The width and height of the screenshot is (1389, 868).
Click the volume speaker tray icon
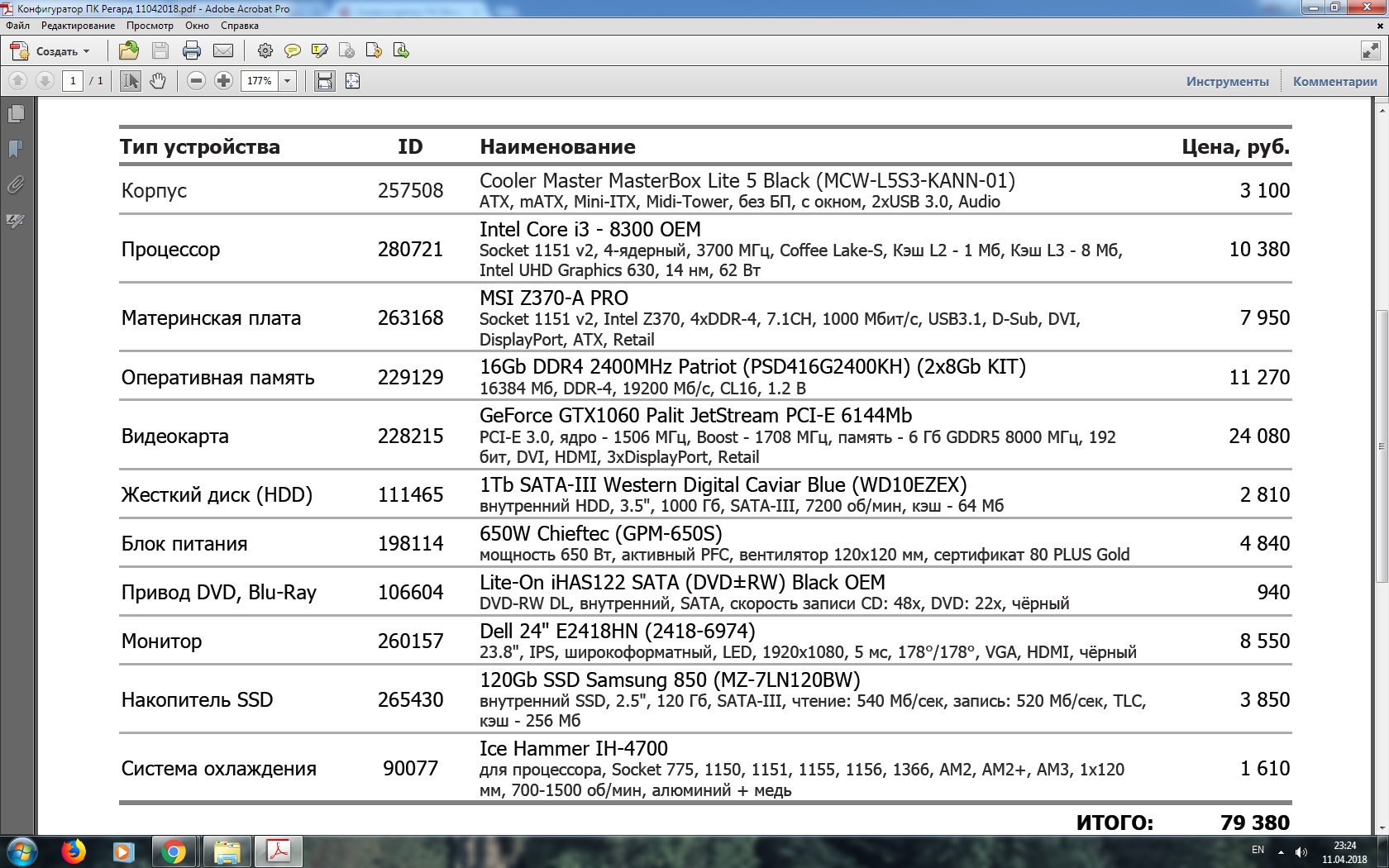coord(1301,851)
